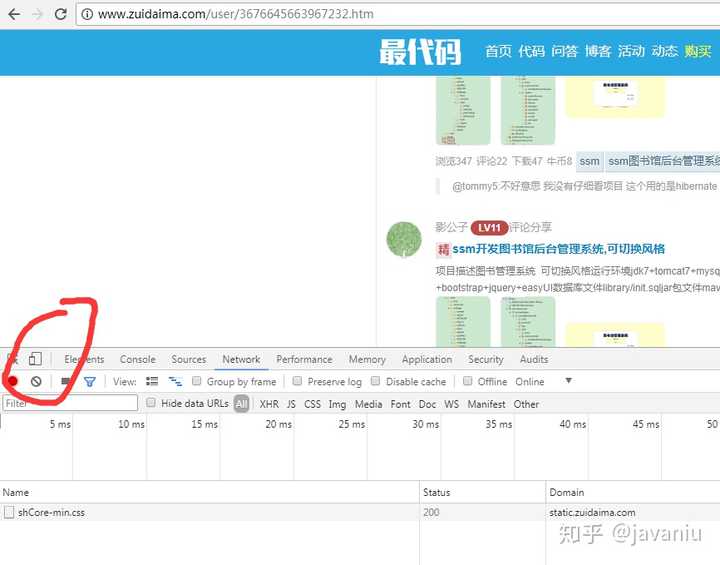Click the clear network log icon
The height and width of the screenshot is (565, 720).
click(x=36, y=381)
